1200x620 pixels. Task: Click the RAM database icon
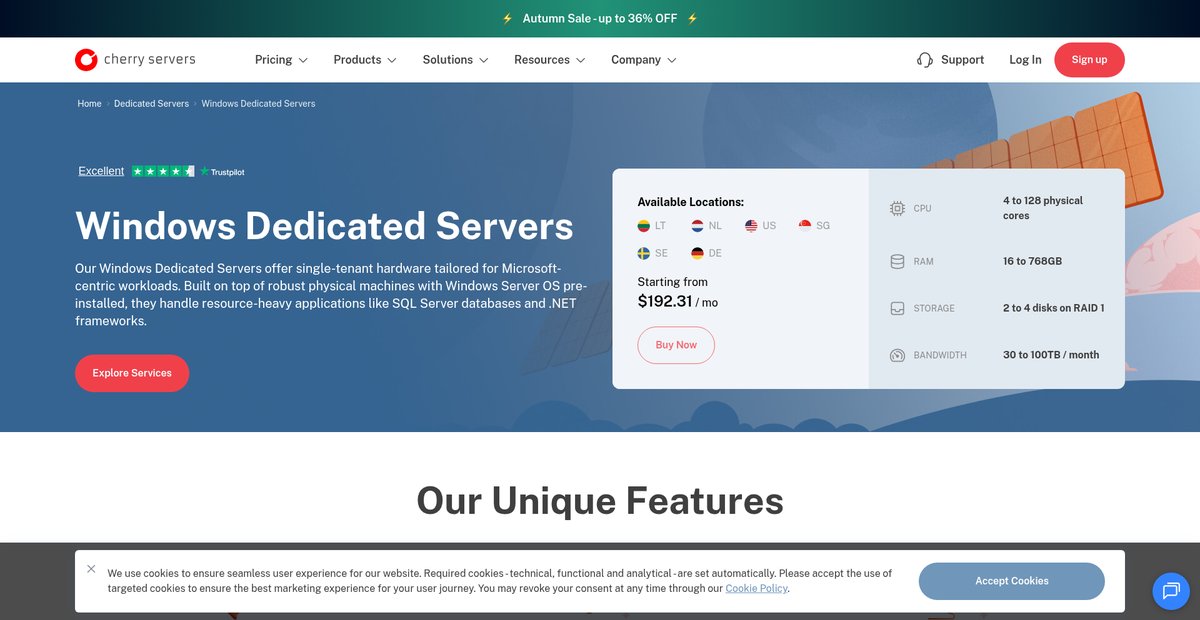click(x=897, y=261)
